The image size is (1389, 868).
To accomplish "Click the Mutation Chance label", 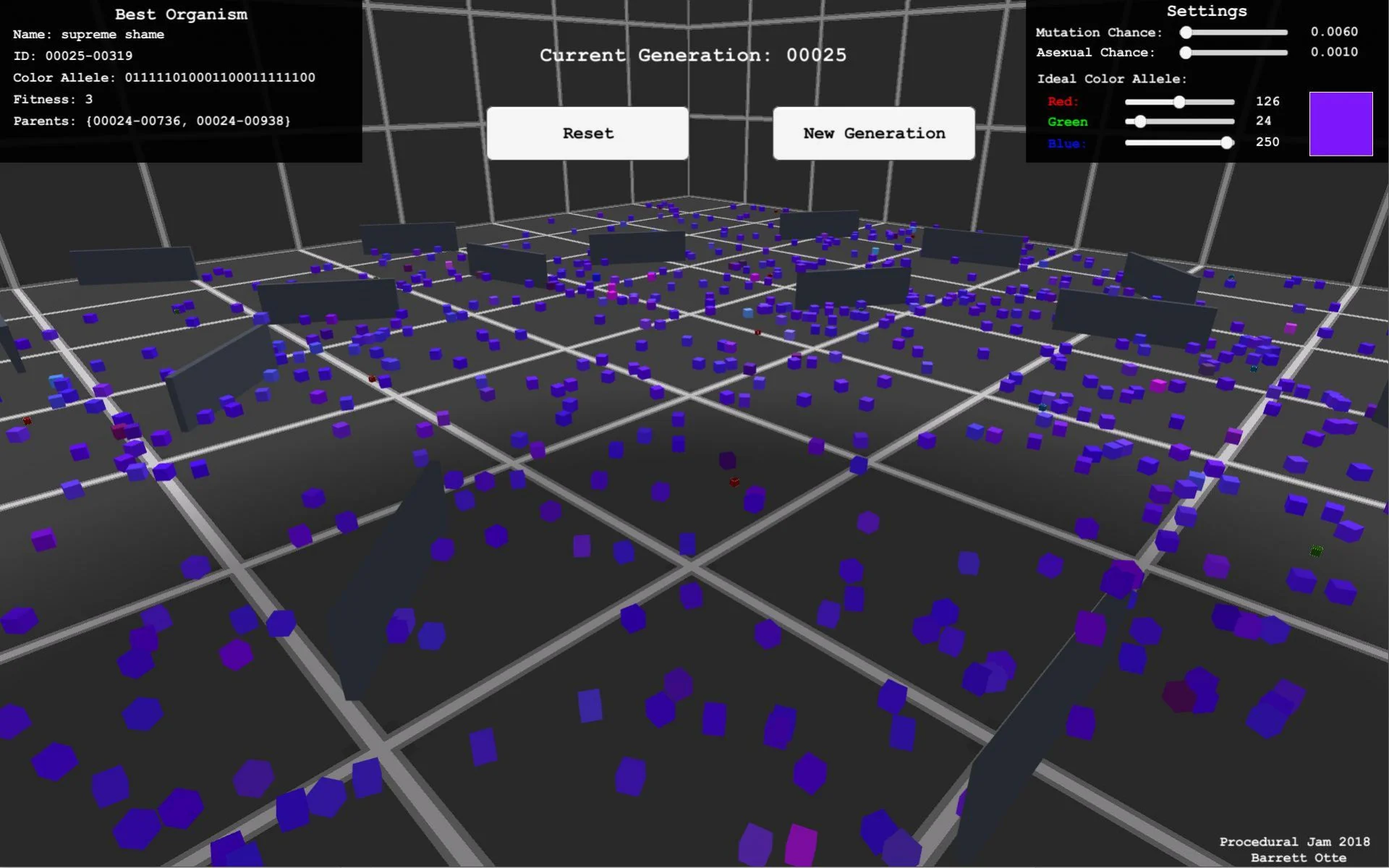I will tap(1099, 33).
